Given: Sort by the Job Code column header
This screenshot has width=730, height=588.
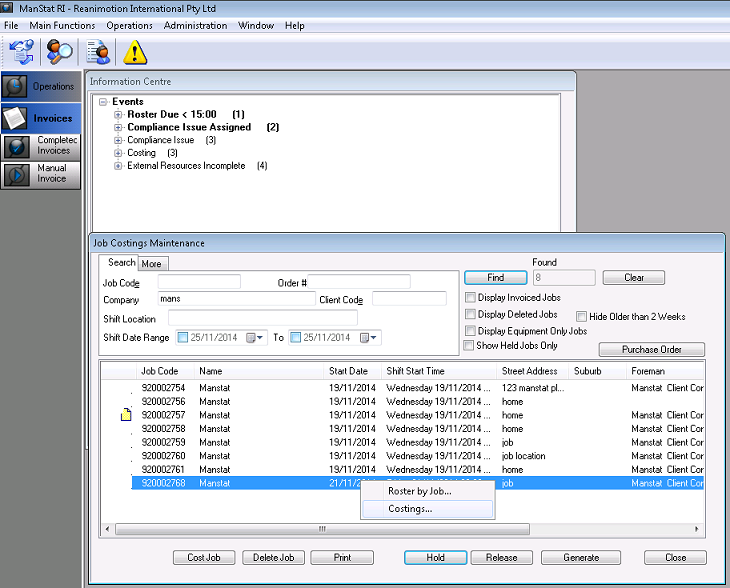Looking at the screenshot, I should click(166, 371).
